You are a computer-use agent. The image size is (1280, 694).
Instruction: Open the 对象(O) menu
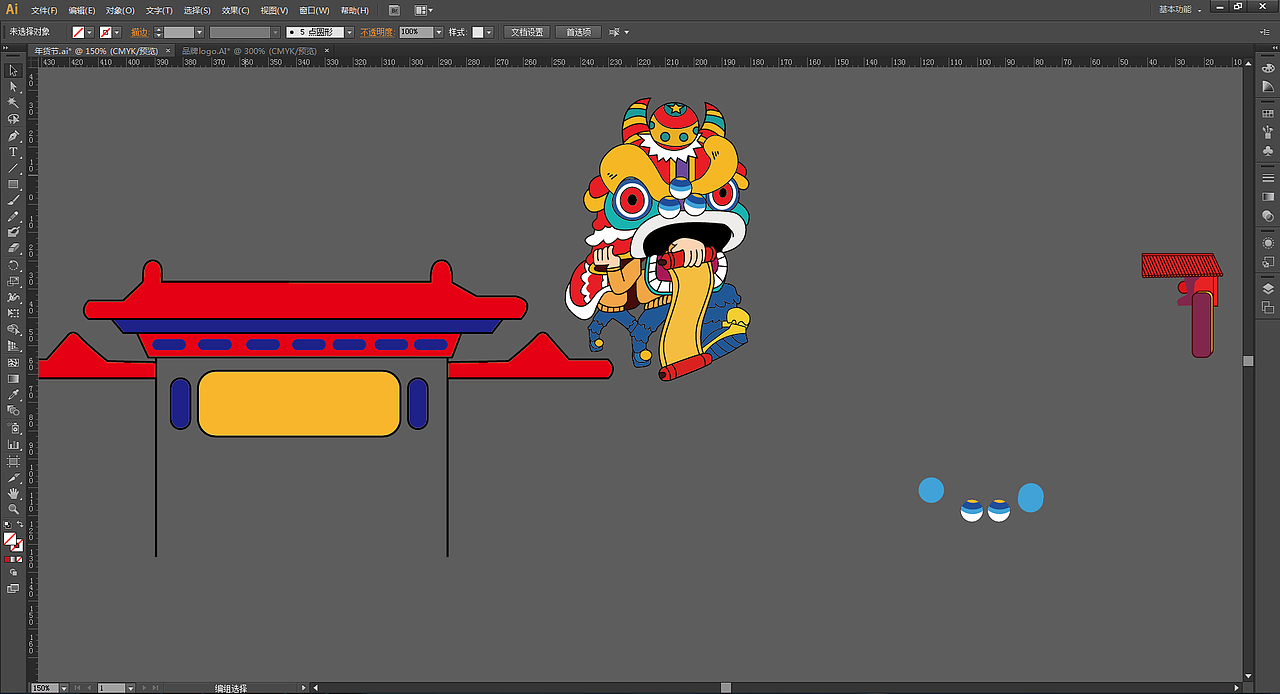point(120,10)
